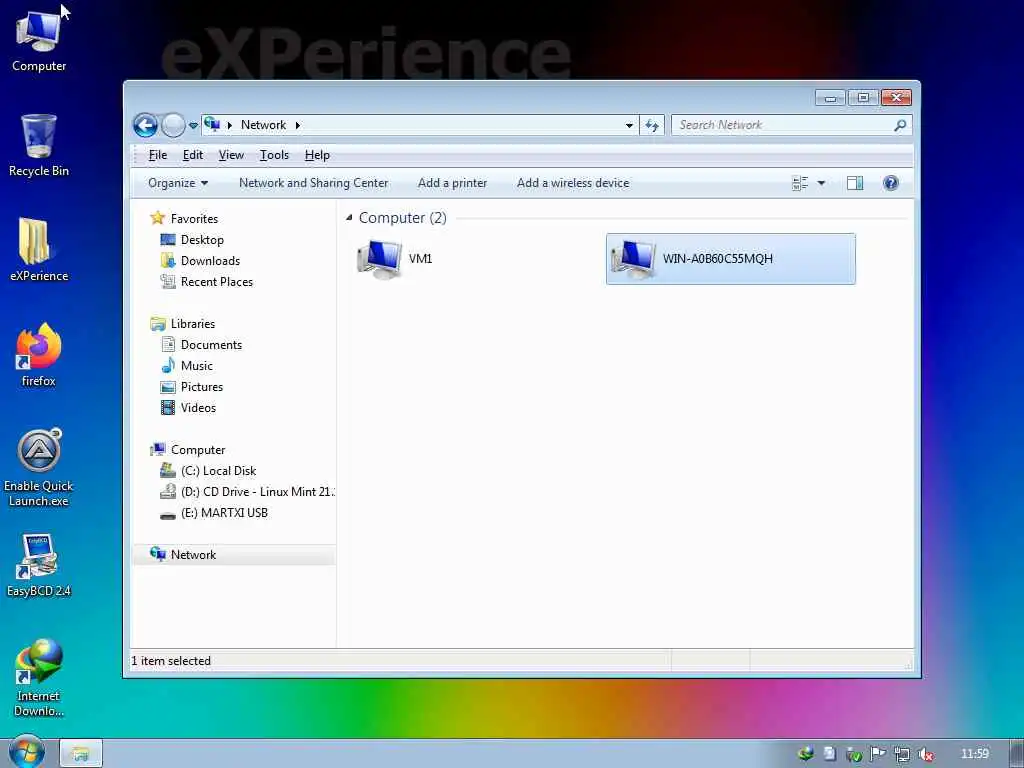The height and width of the screenshot is (768, 1024).
Task: Select Recycle Bin desktop icon
Action: 39,146
